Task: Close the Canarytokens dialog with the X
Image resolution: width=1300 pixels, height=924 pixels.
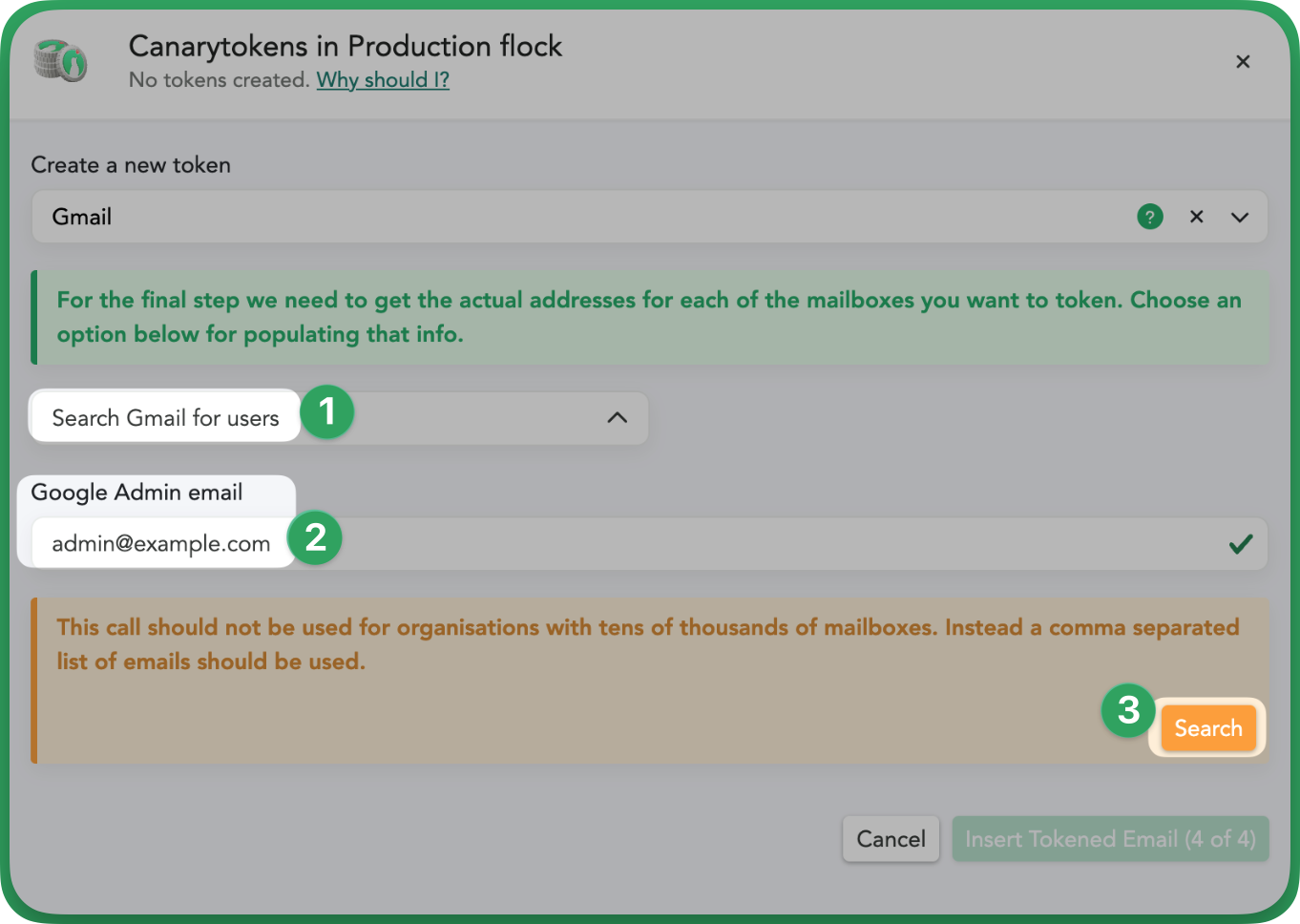Action: (x=1243, y=62)
